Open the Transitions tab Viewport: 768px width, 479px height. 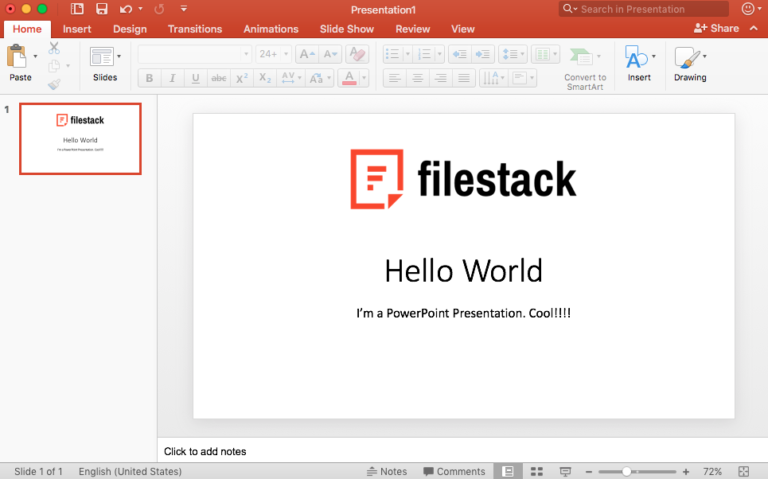pos(195,29)
